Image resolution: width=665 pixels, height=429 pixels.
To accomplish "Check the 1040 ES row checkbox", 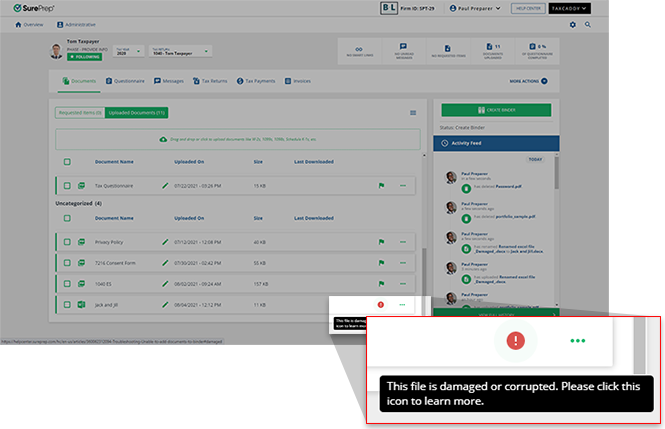I will pyautogui.click(x=67, y=284).
